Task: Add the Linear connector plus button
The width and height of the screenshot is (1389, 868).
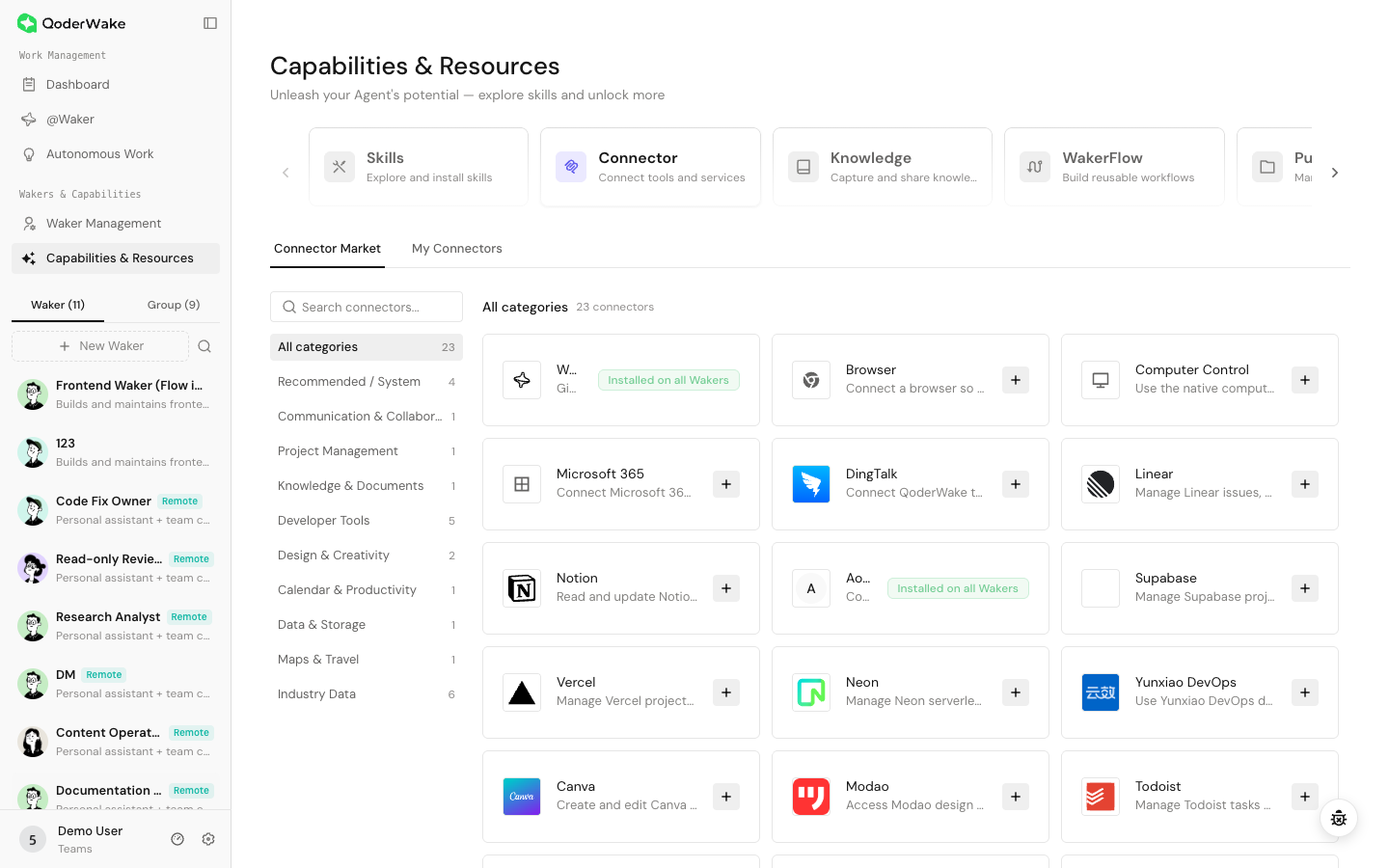Action: click(x=1305, y=484)
